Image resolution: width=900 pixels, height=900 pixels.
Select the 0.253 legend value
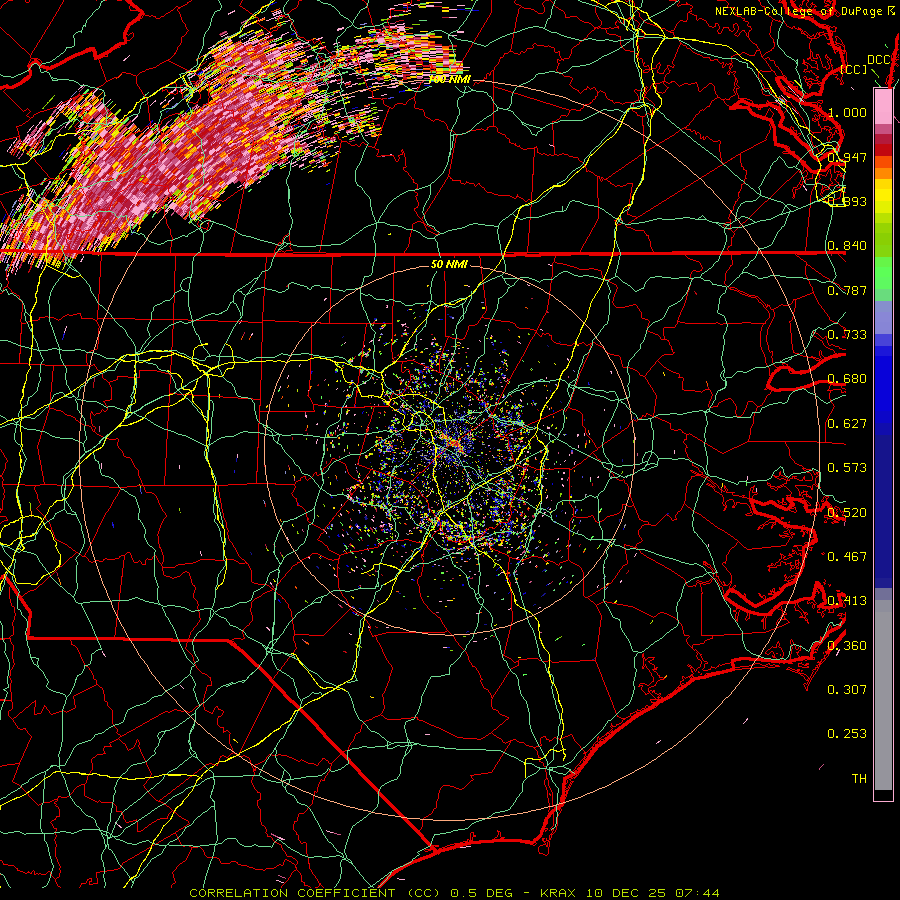(x=847, y=734)
